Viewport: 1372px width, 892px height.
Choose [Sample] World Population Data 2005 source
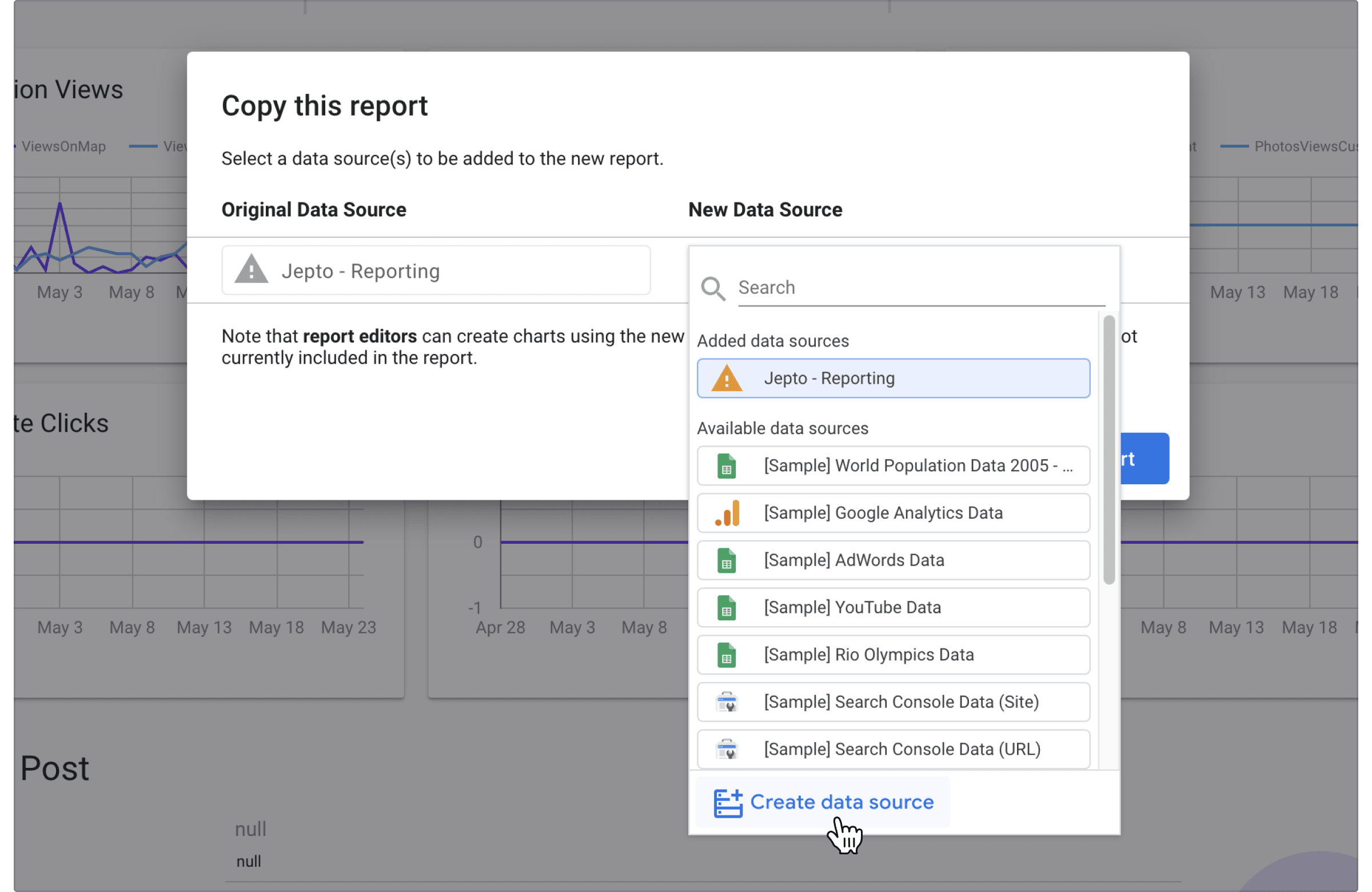coord(893,465)
